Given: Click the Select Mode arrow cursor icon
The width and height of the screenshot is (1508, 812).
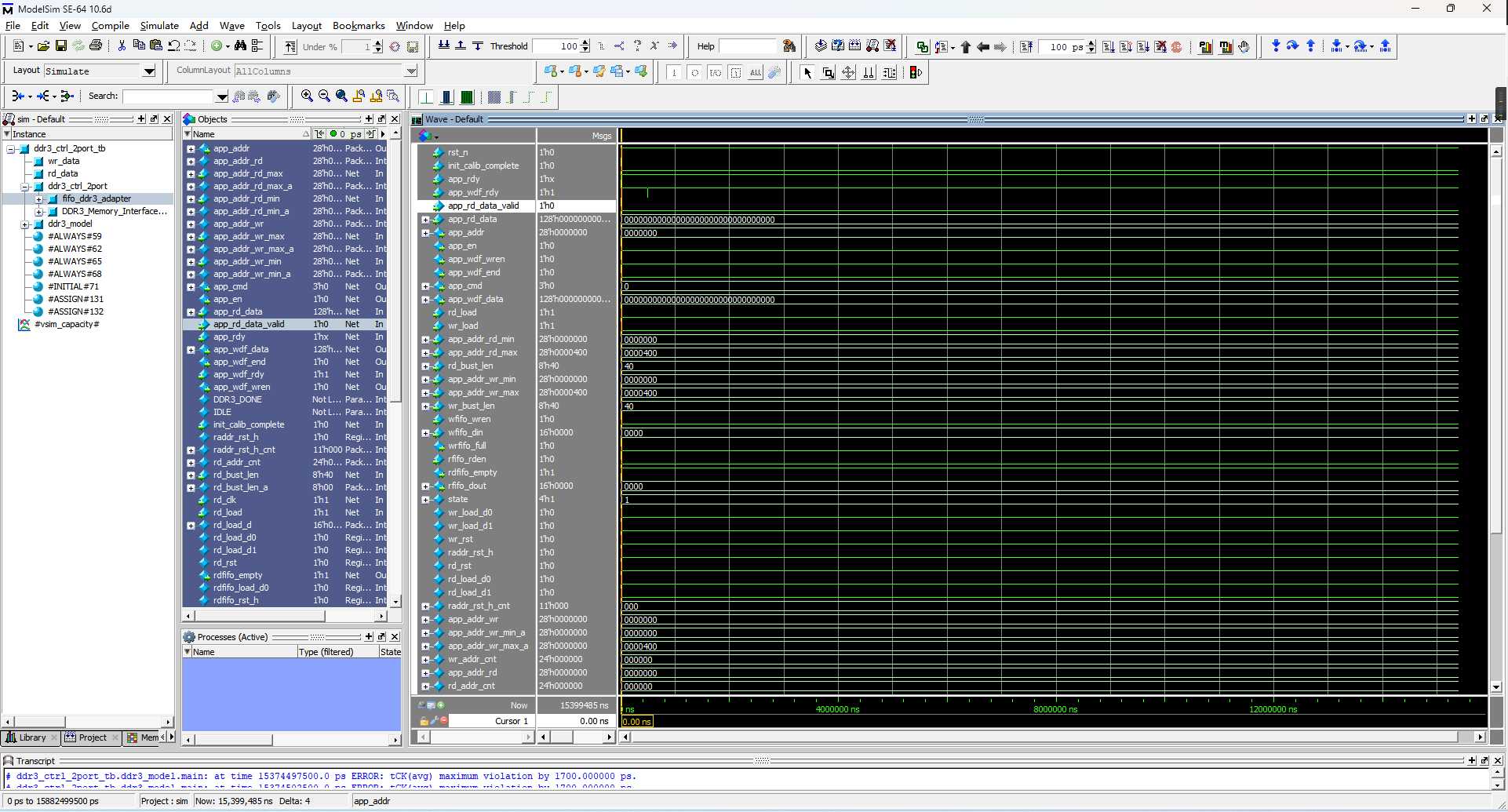Looking at the screenshot, I should 808,73.
